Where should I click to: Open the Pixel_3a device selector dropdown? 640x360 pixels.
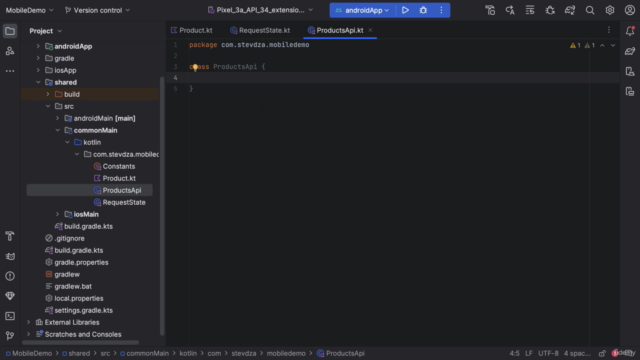260,10
